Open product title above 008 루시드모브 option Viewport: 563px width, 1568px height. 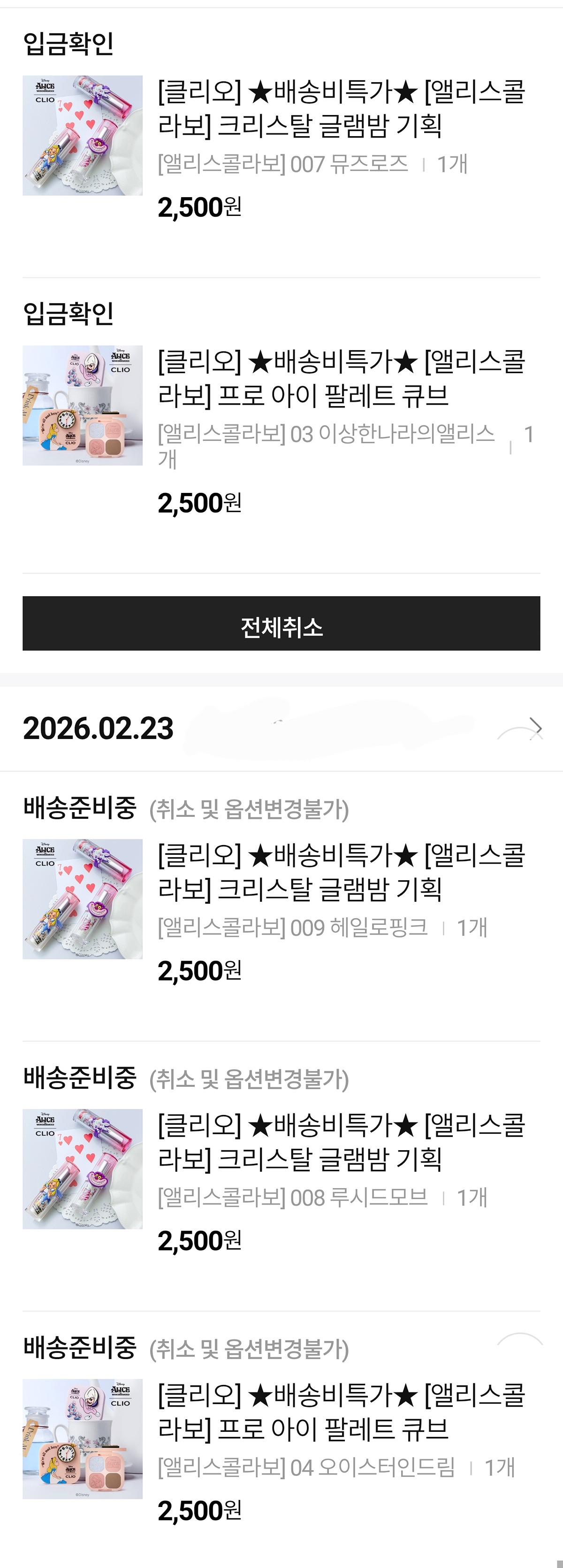(x=341, y=1142)
